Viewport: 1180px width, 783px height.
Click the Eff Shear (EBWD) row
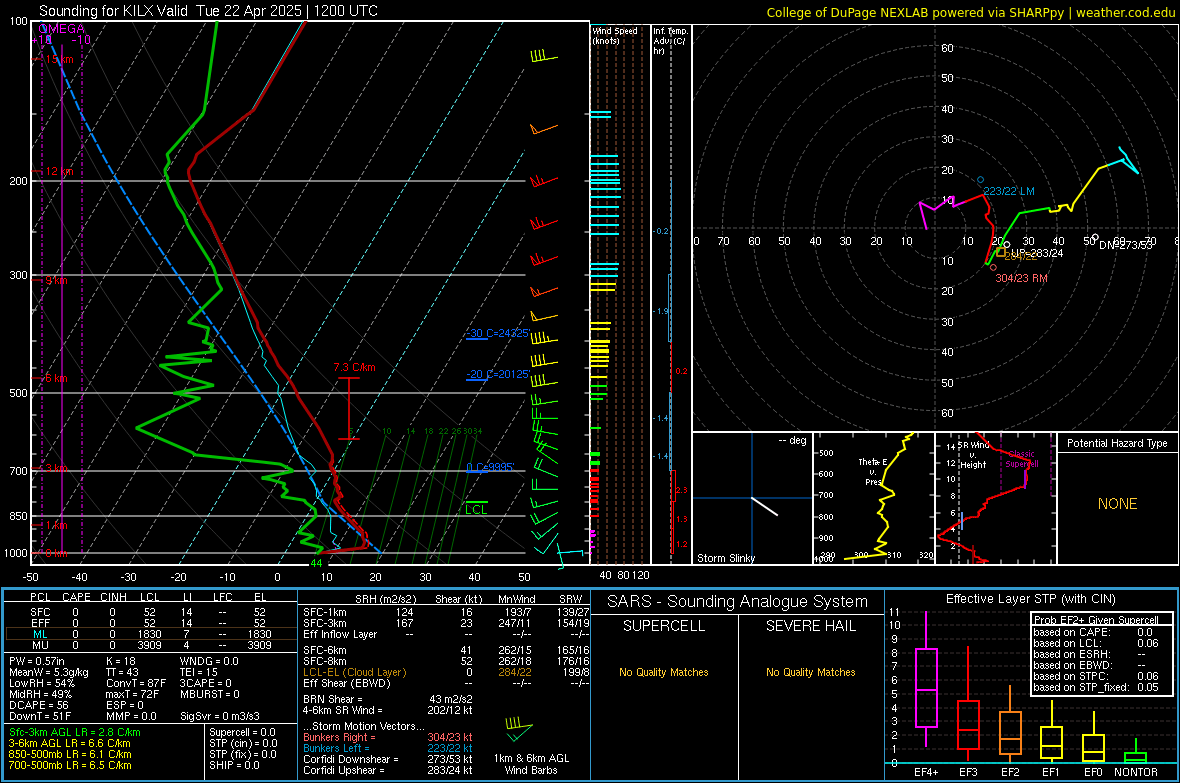446,683
